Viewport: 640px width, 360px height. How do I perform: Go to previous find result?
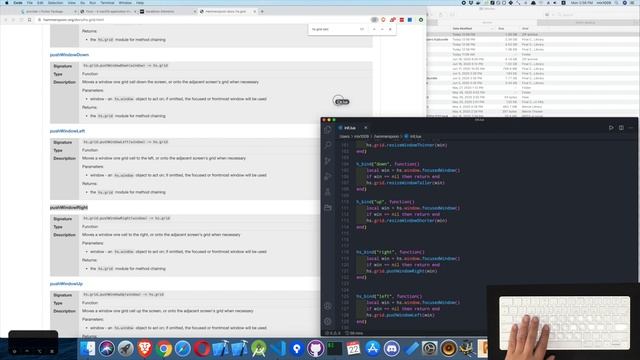pyautogui.click(x=374, y=29)
